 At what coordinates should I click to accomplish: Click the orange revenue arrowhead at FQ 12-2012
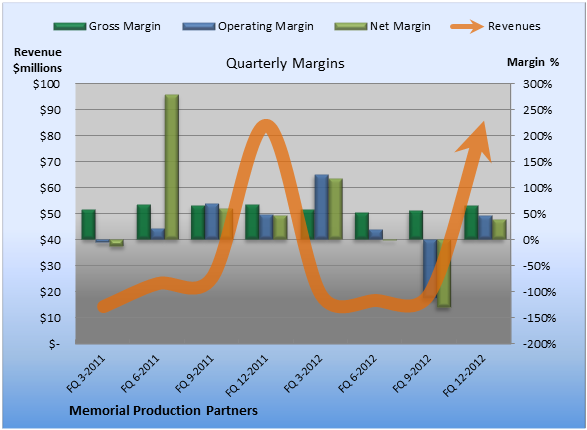(x=474, y=141)
